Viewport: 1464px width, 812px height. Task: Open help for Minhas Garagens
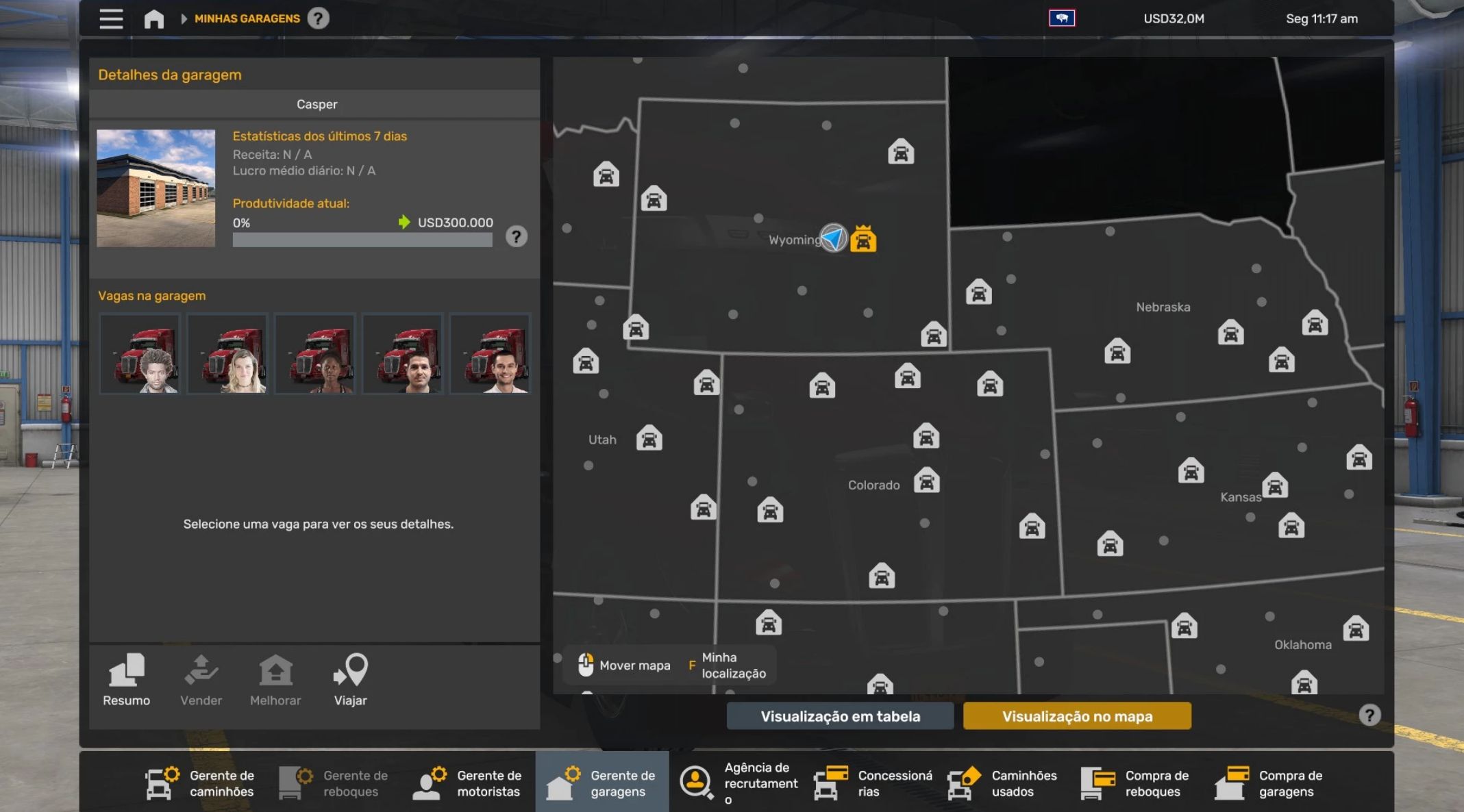click(318, 18)
